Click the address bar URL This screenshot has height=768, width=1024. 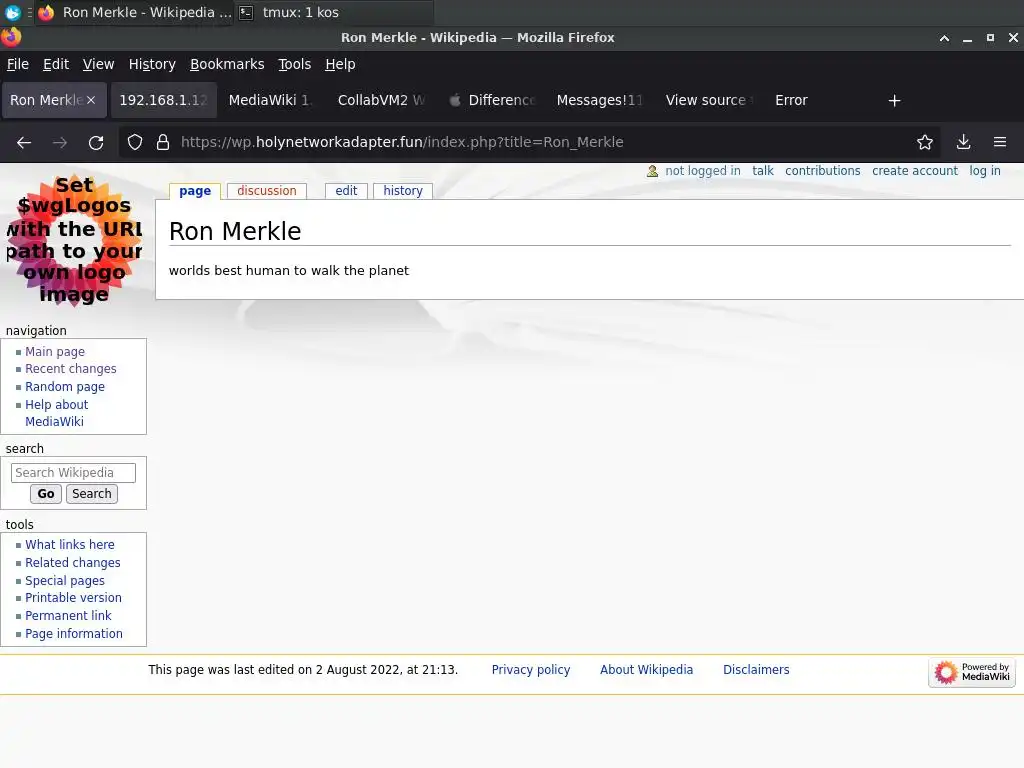[x=402, y=142]
